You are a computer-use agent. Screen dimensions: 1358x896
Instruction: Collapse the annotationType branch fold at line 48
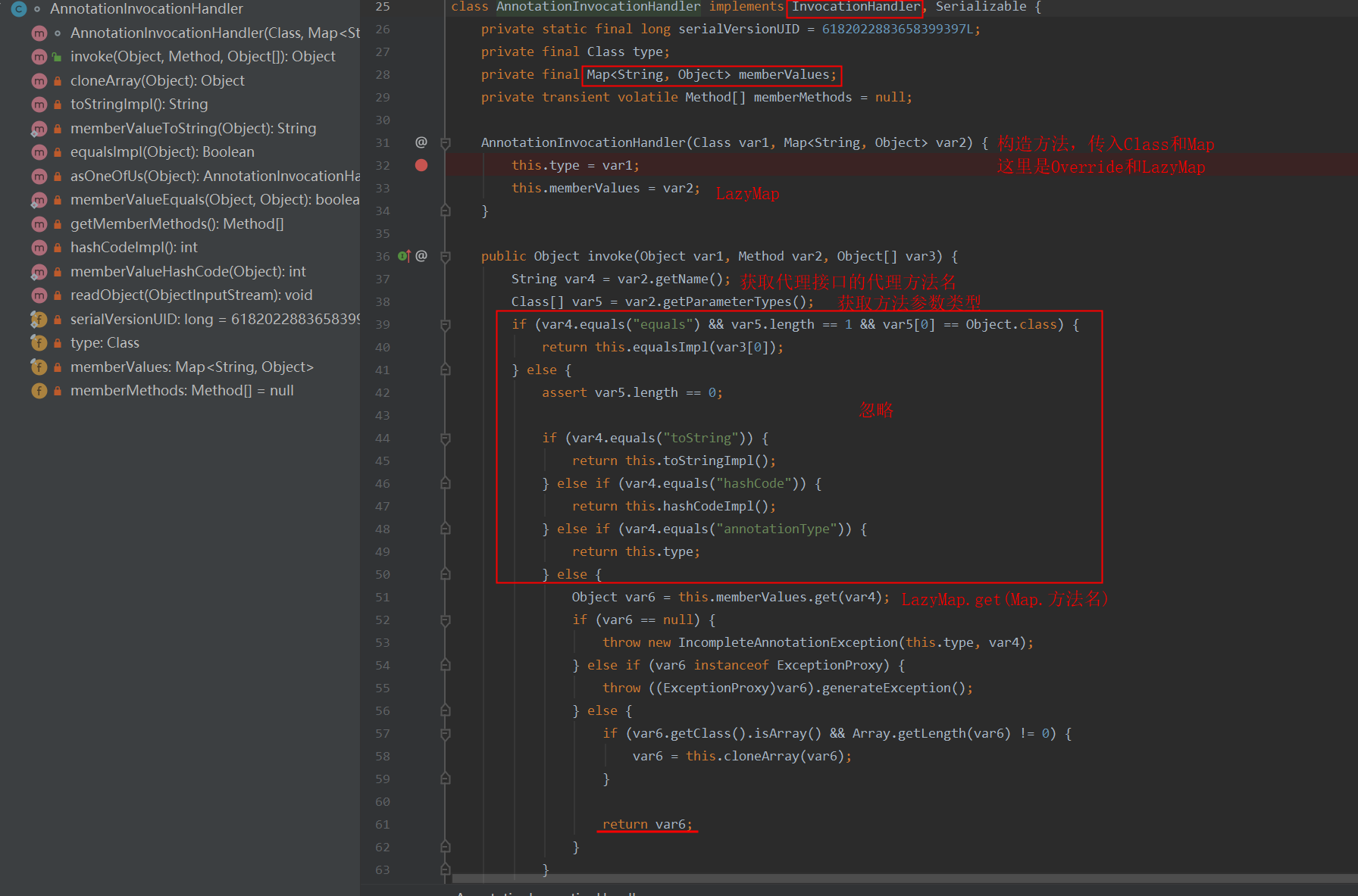tap(446, 529)
